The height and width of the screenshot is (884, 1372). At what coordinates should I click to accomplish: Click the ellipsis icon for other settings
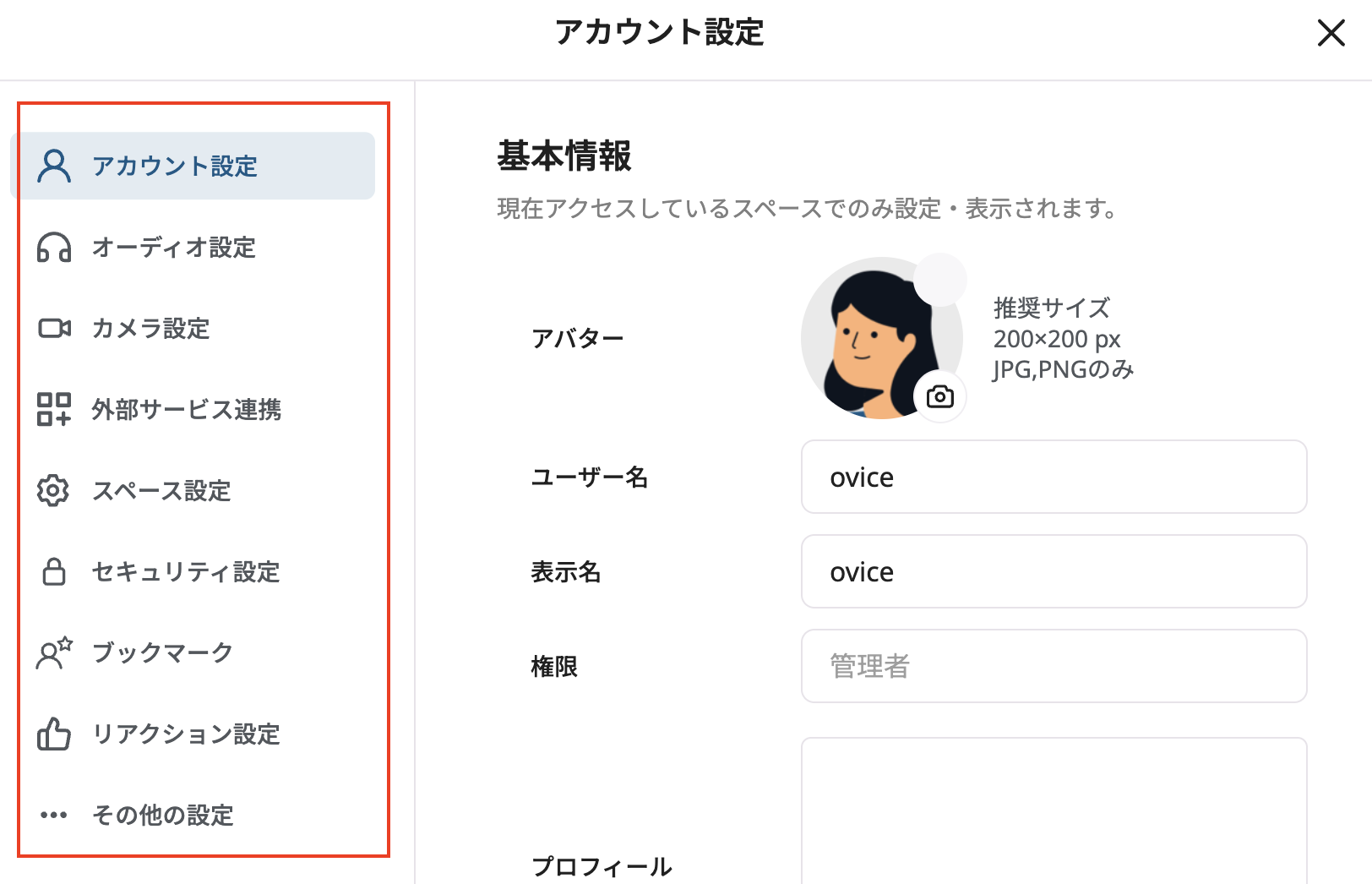pyautogui.click(x=53, y=814)
